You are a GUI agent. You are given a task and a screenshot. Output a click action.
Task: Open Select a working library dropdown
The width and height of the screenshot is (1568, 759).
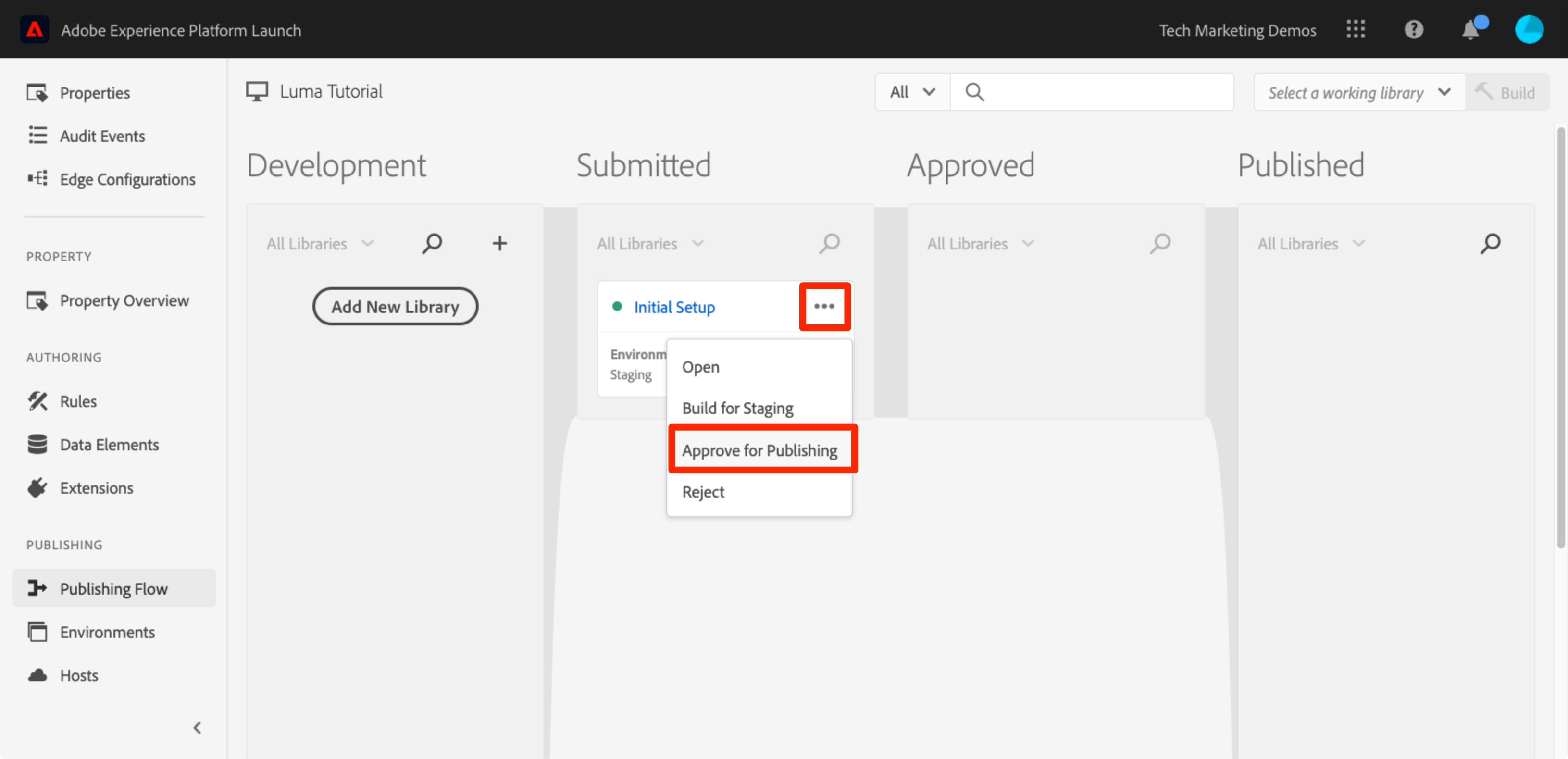coord(1358,92)
